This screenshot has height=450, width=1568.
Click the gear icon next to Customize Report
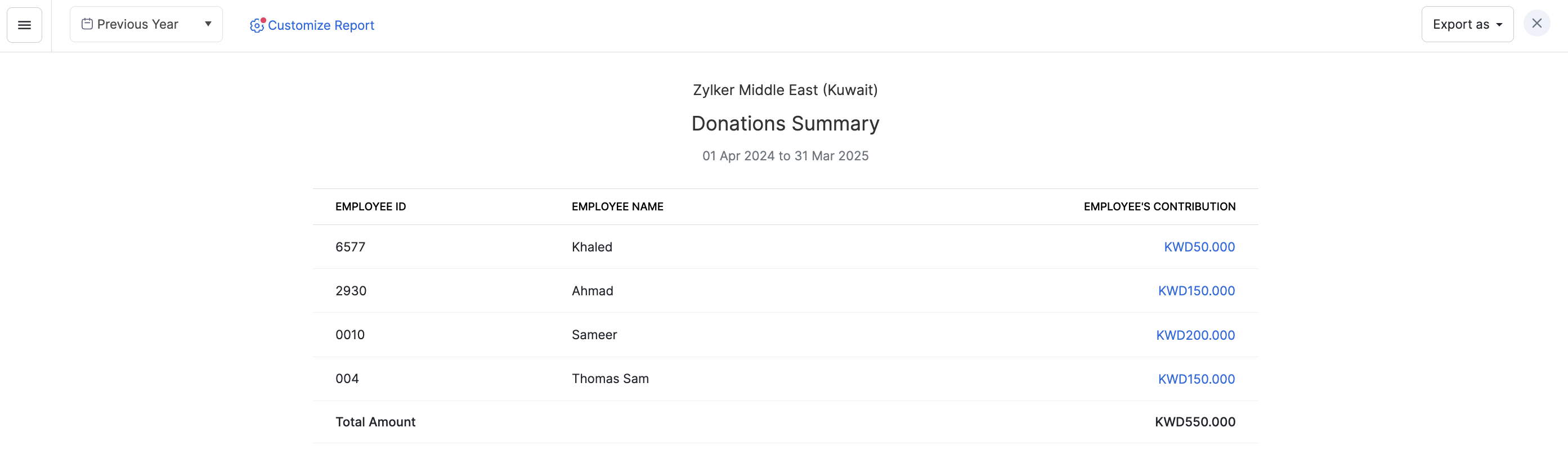(x=256, y=25)
